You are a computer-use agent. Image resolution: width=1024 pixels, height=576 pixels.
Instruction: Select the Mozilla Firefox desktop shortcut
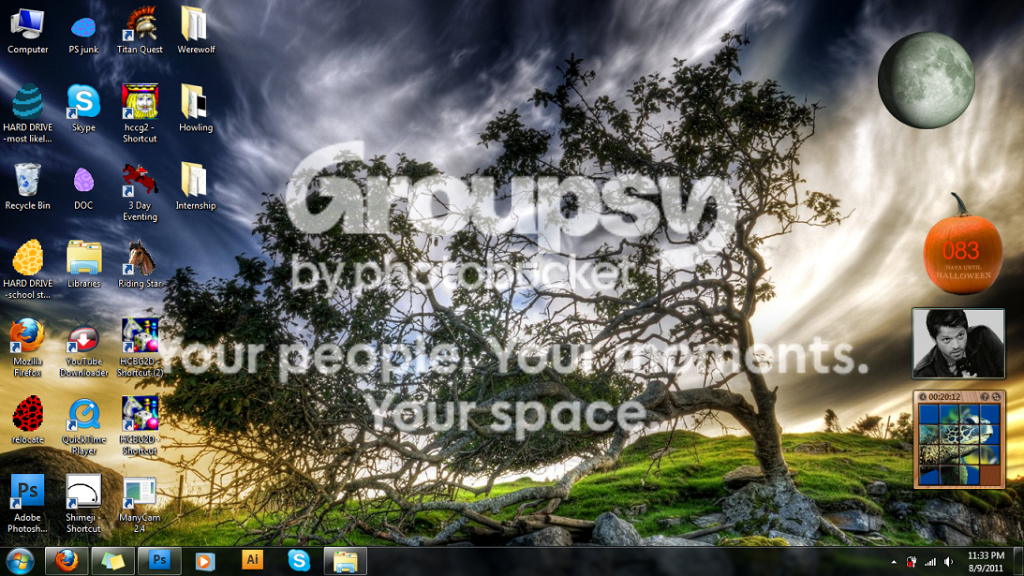[x=27, y=348]
